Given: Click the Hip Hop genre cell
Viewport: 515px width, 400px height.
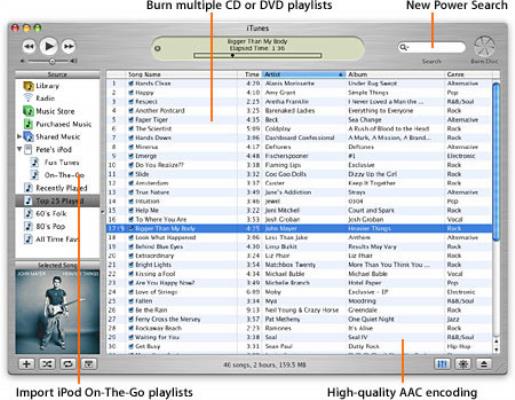Looking at the screenshot, I should pyautogui.click(x=459, y=346).
